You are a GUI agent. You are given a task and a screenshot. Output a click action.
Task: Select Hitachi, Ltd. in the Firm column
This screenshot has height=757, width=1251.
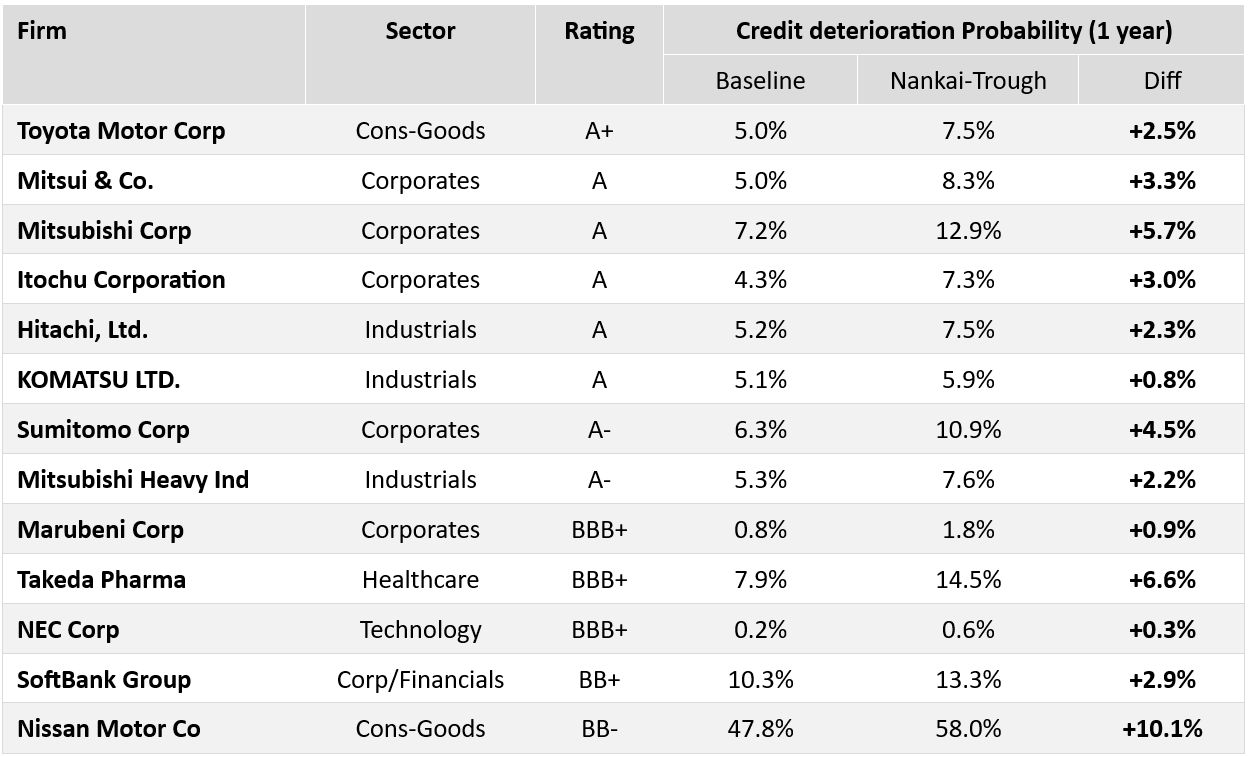(82, 330)
